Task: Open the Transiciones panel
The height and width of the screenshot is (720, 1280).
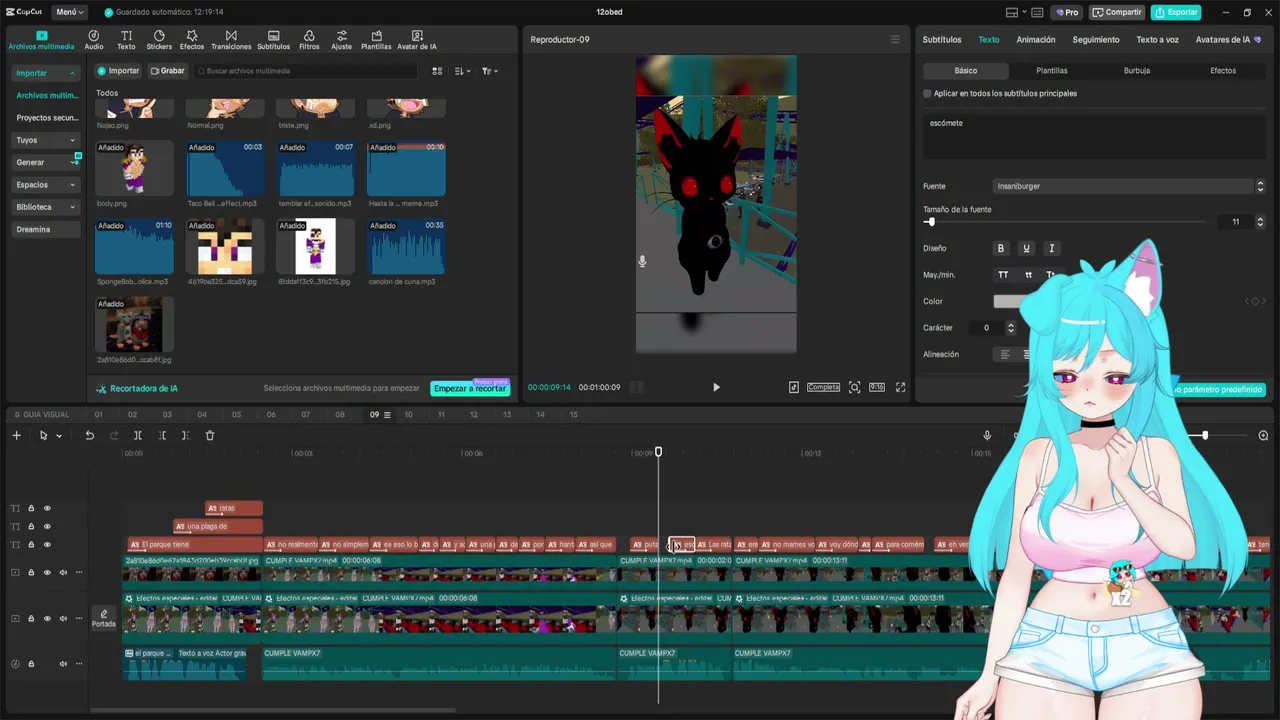Action: click(231, 40)
